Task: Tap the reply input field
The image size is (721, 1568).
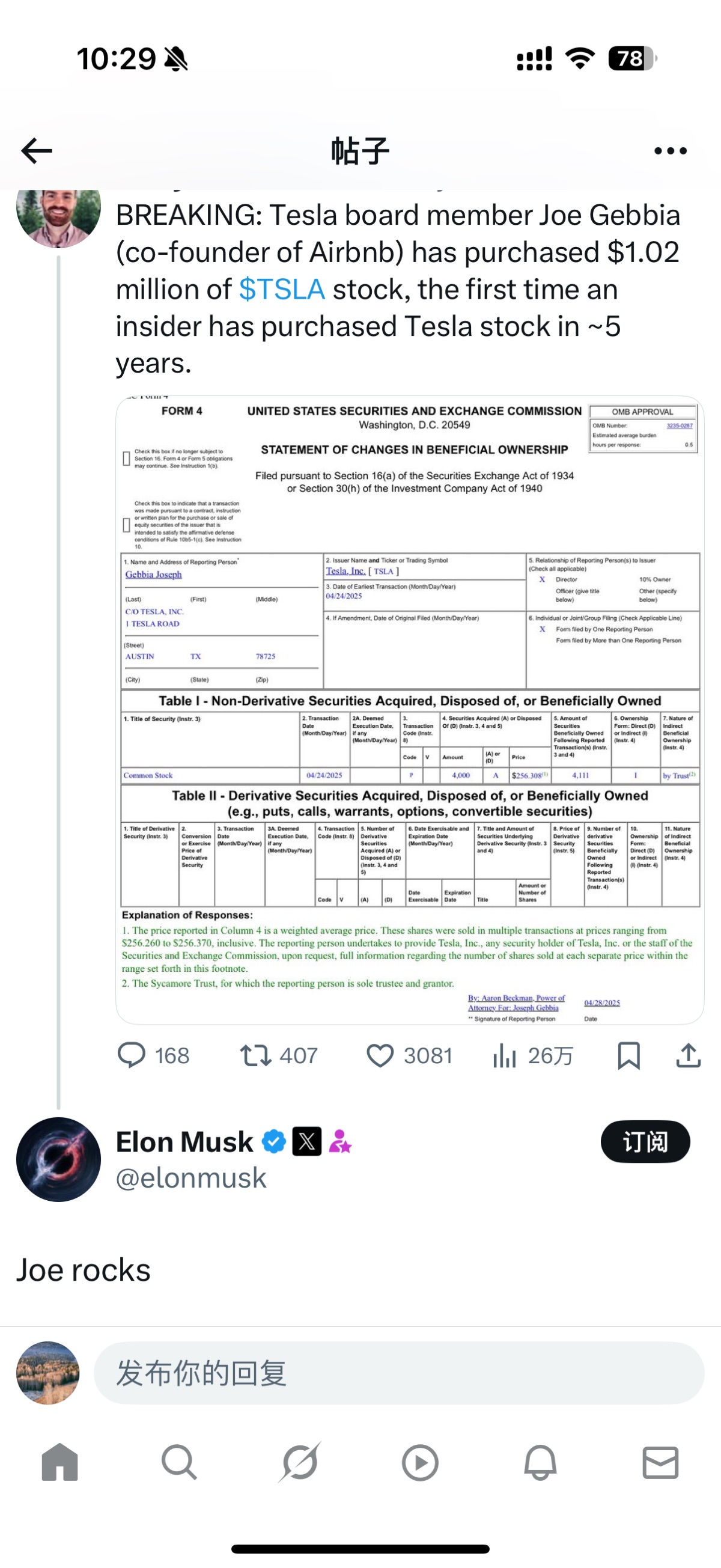Action: click(x=398, y=1374)
